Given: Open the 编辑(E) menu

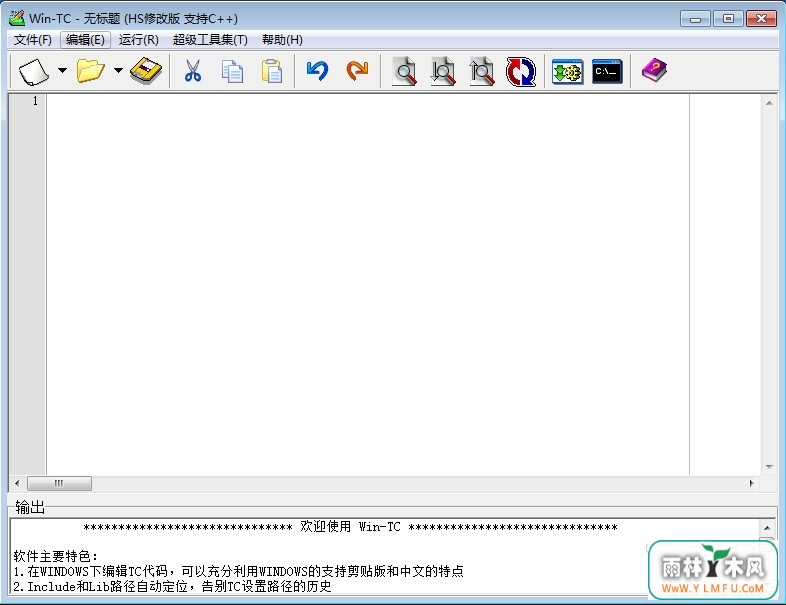Looking at the screenshot, I should [x=85, y=40].
